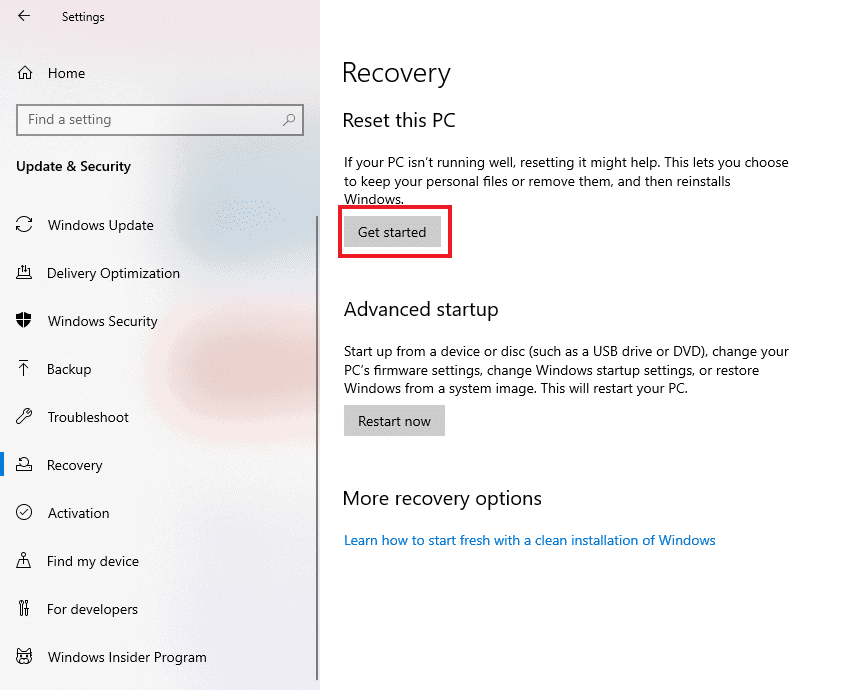Open Windows Update from the sidebar

[x=100, y=225]
